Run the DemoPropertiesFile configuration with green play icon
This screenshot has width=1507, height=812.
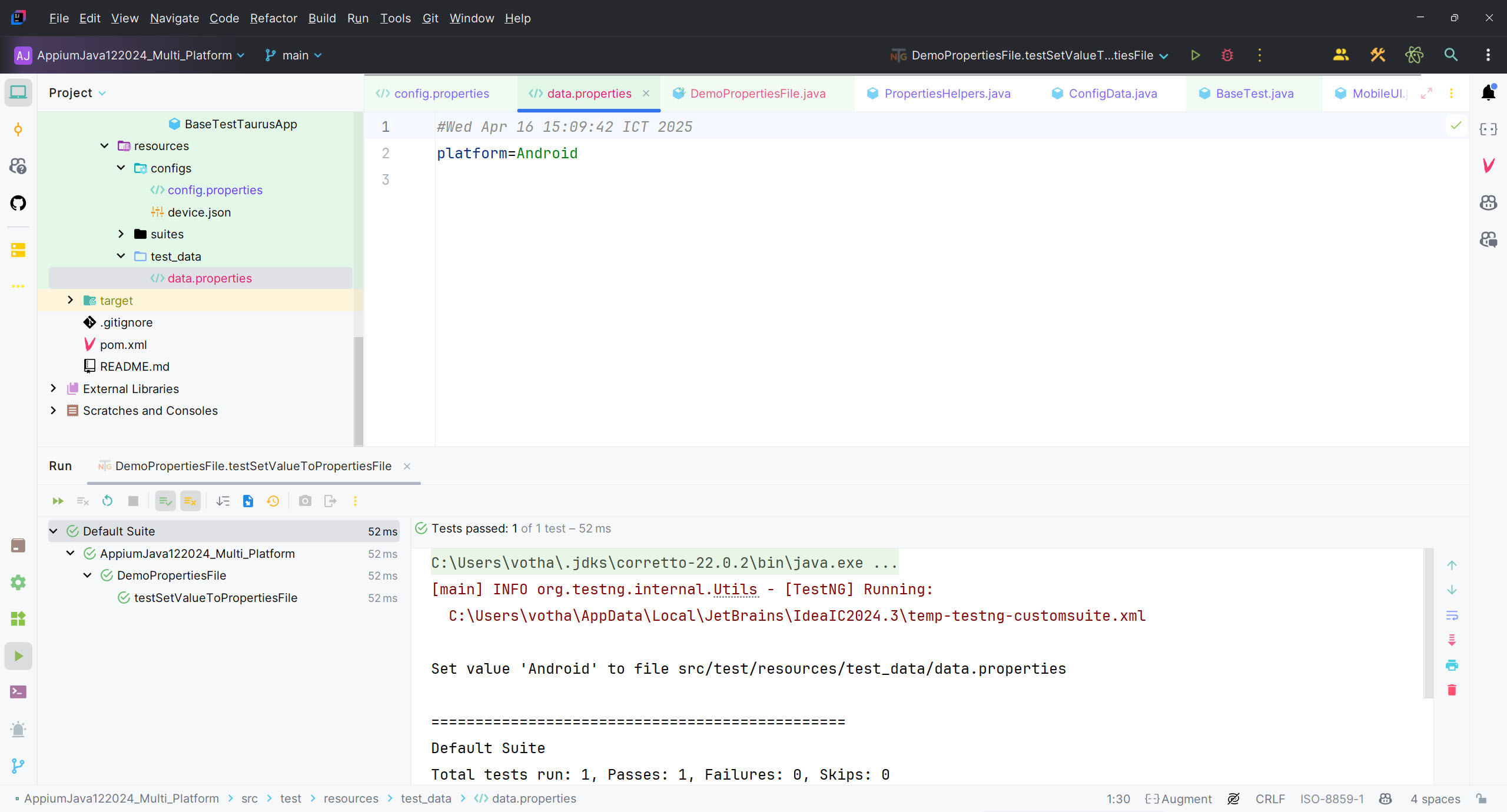1195,55
